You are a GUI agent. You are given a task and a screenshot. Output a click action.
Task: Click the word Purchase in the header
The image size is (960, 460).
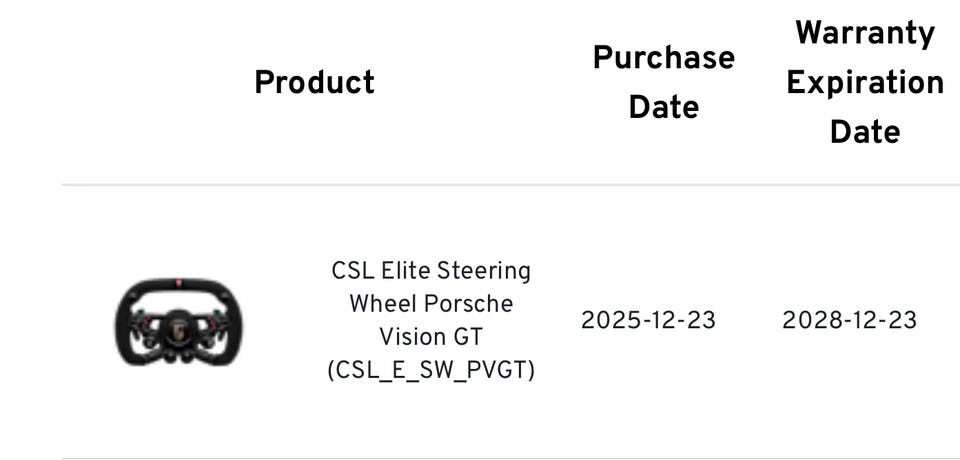(664, 58)
